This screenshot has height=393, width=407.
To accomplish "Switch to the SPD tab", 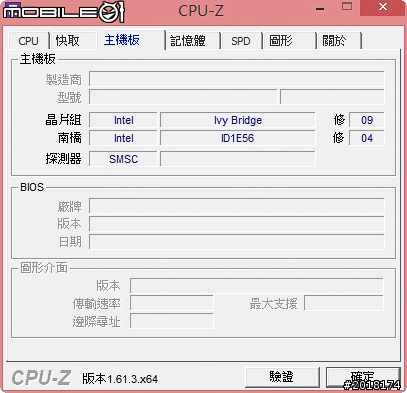I will coord(241,41).
